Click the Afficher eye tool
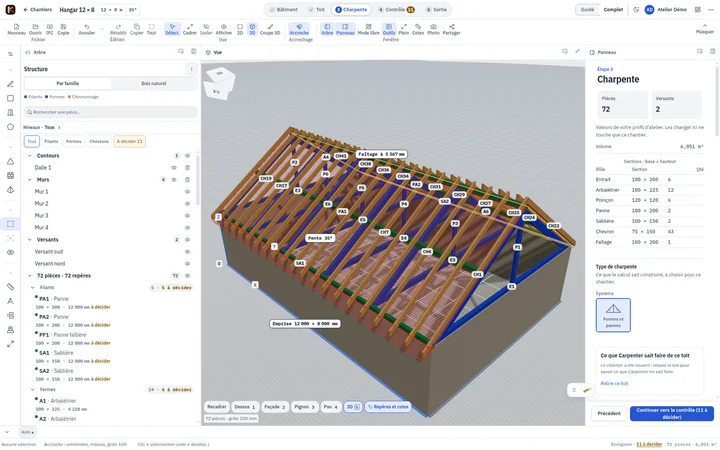The width and height of the screenshot is (720, 450). tap(224, 29)
